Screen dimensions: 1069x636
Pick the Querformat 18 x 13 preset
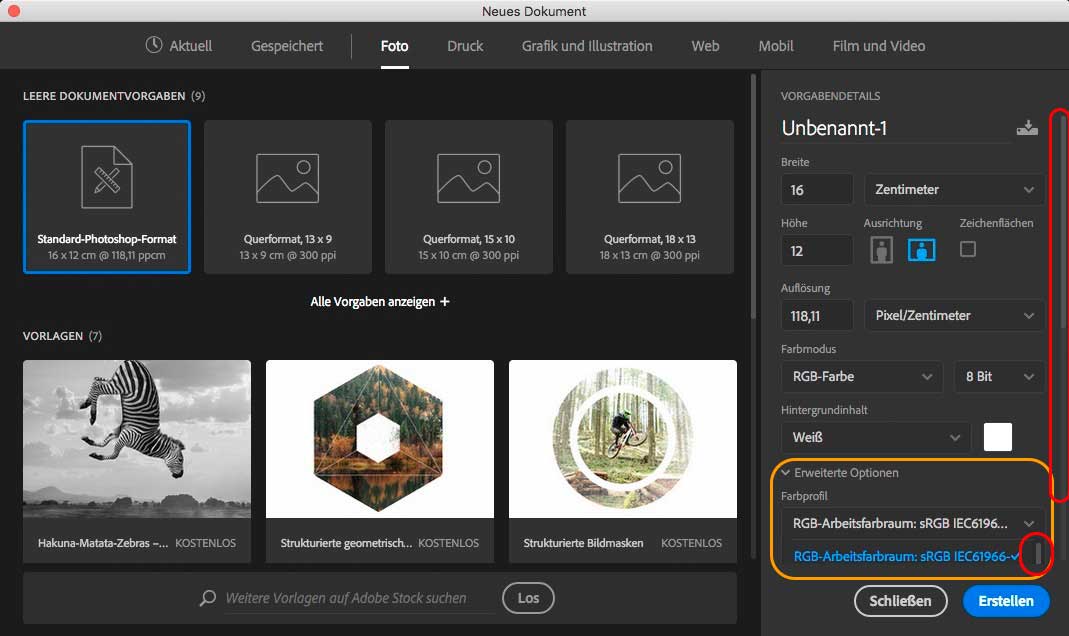click(x=649, y=197)
